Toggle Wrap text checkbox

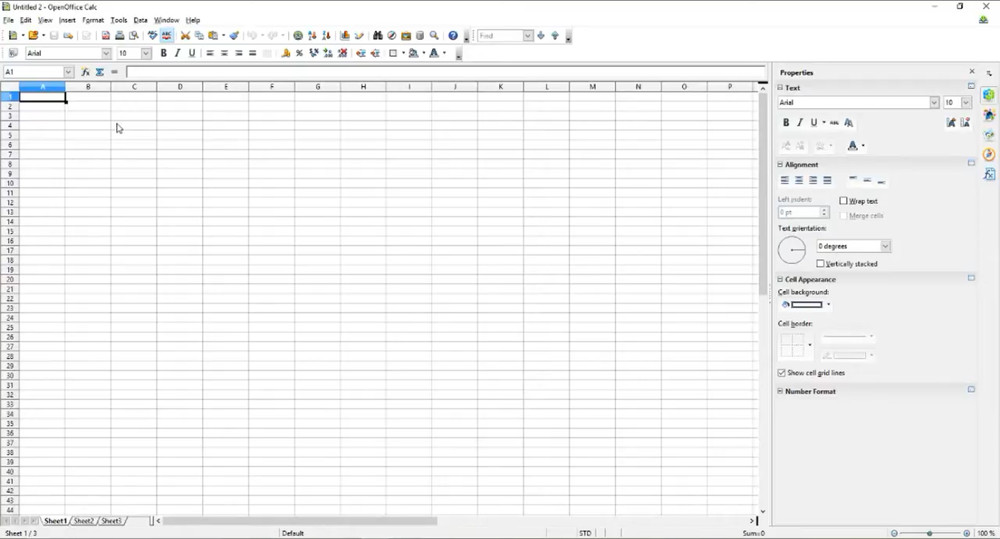coord(843,200)
